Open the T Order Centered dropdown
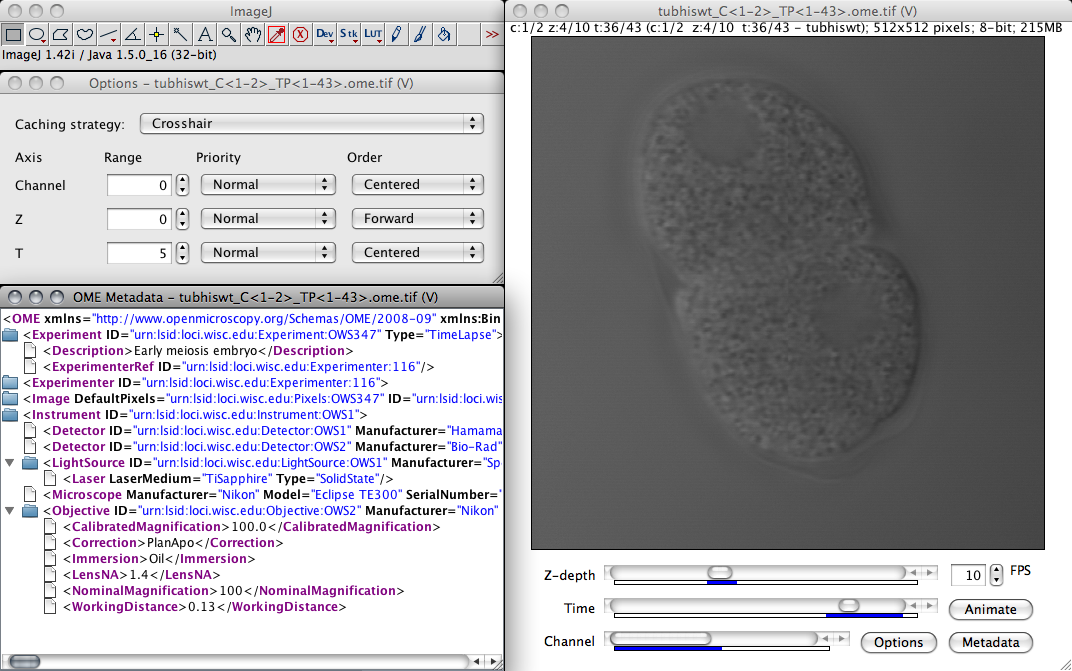The width and height of the screenshot is (1072, 671). 418,252
